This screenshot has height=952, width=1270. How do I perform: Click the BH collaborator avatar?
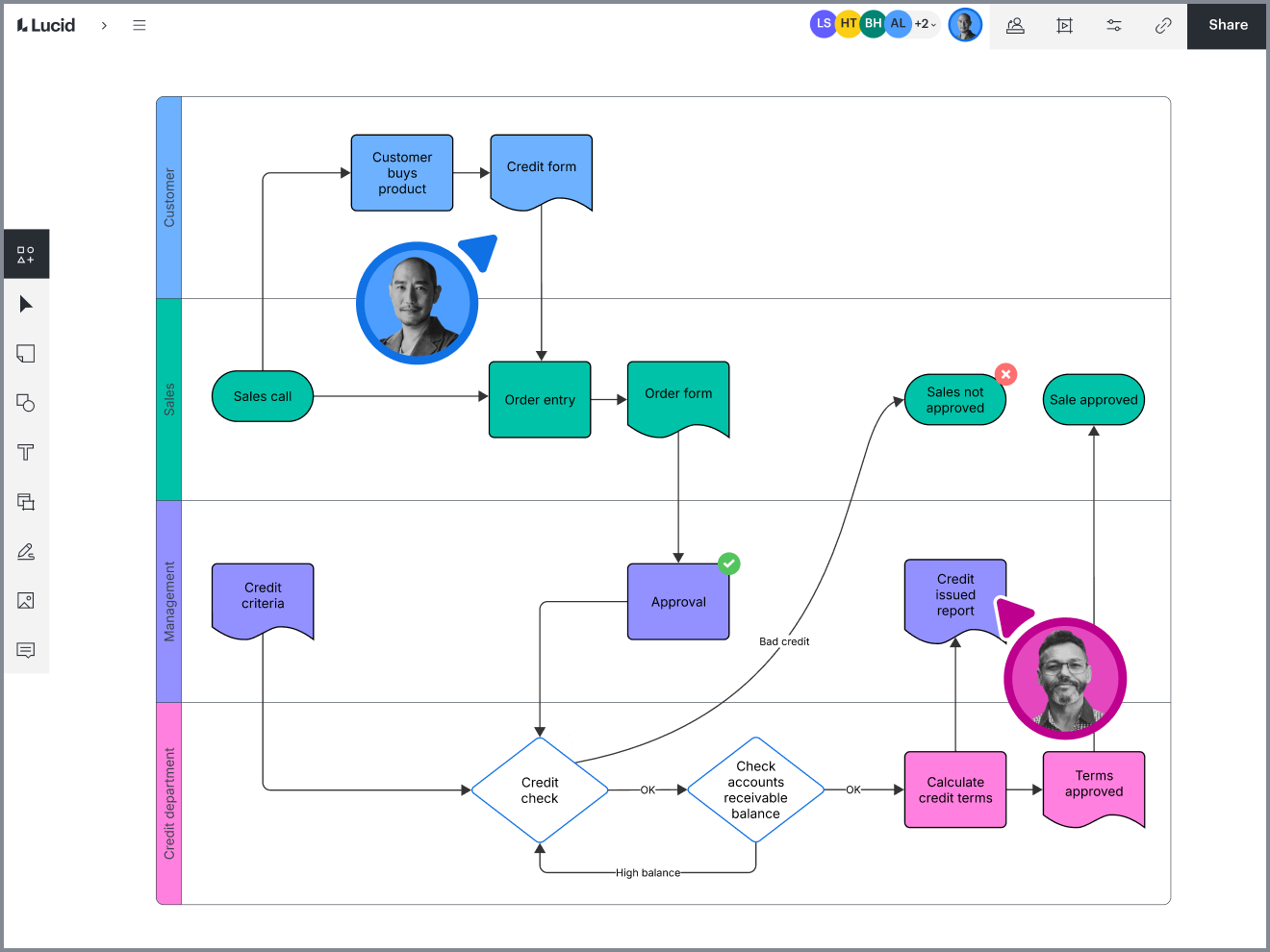pos(873,24)
